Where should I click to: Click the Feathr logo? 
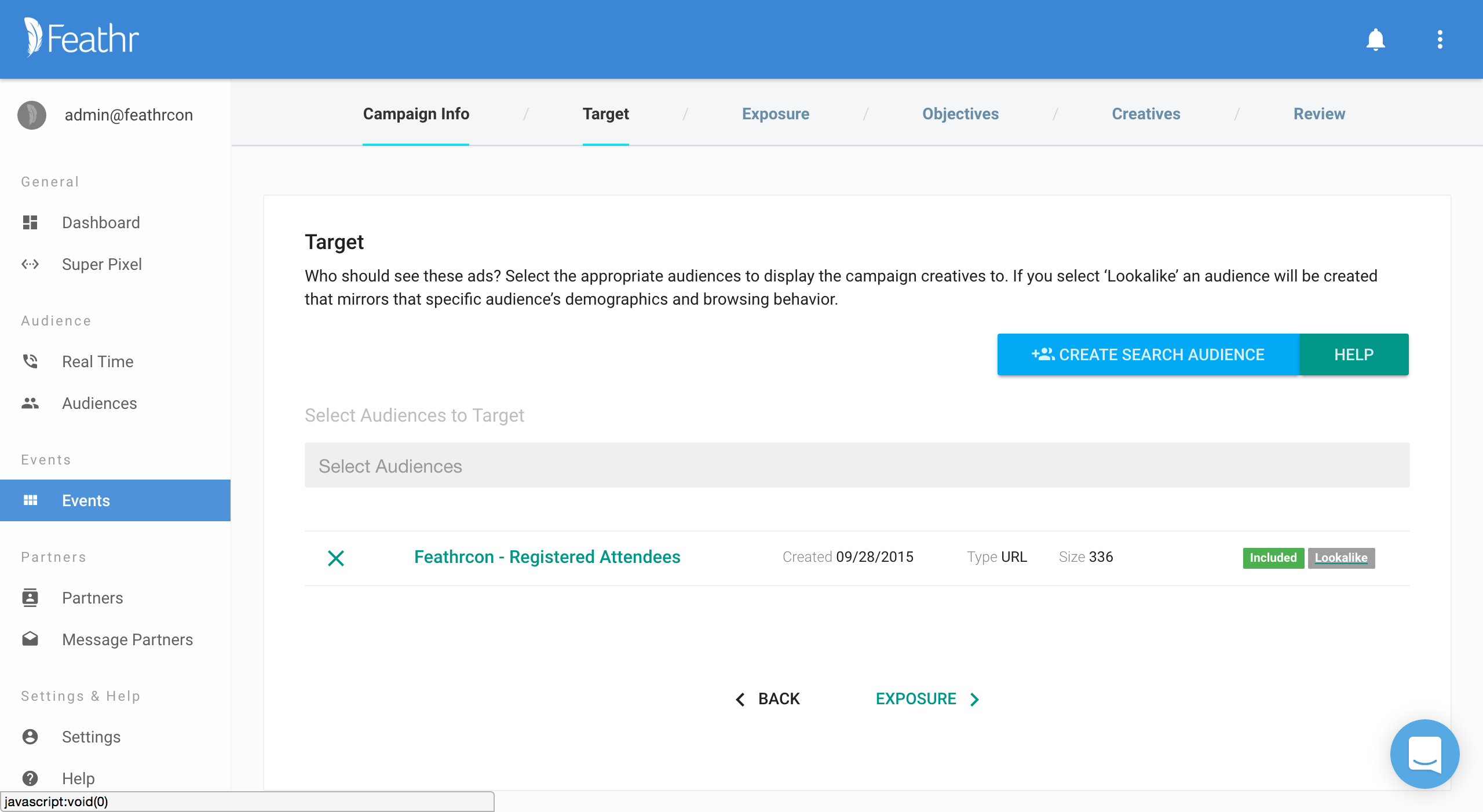[x=81, y=38]
